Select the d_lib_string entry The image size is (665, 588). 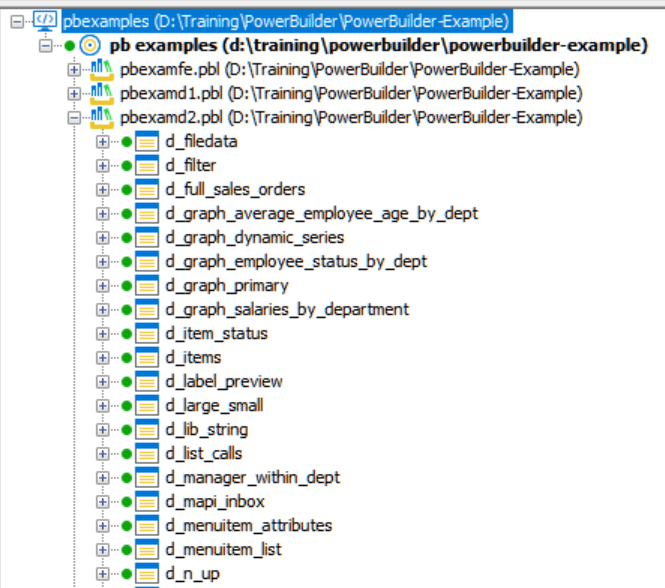click(207, 430)
